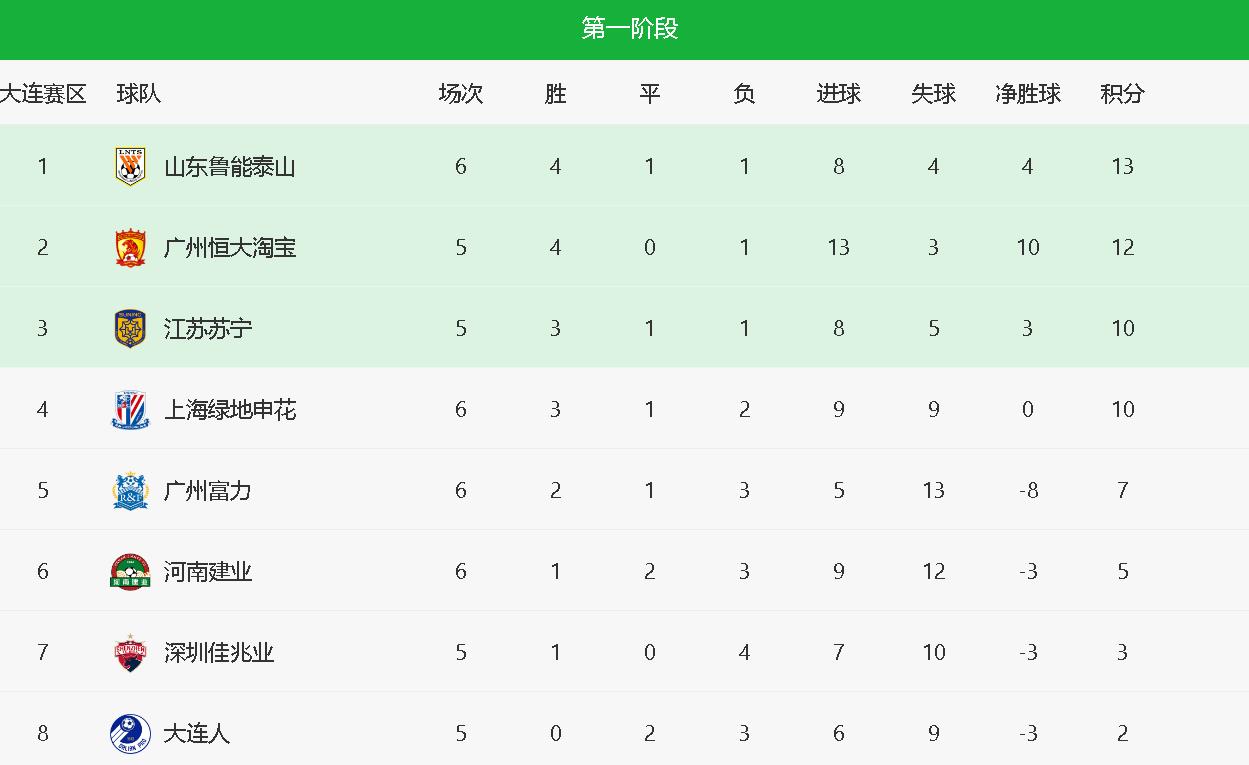Click the 进球 goals scored column header
Image resolution: width=1249 pixels, height=765 pixels.
[838, 94]
